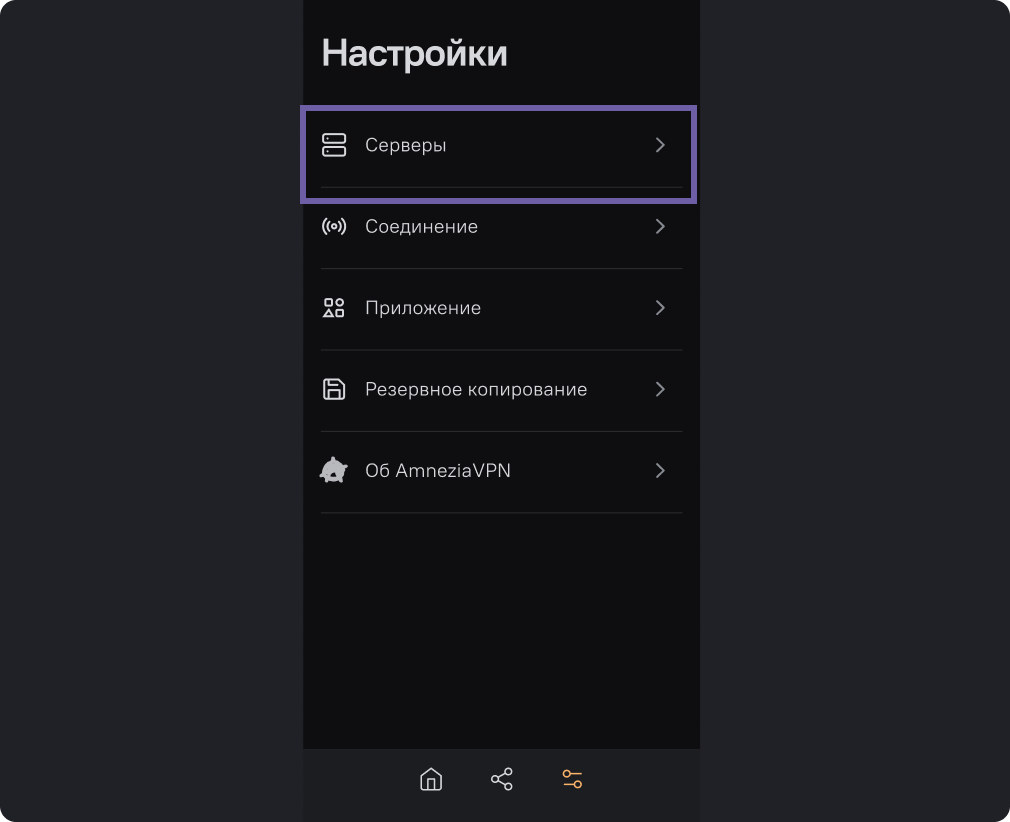
Task: Open the Серверы menu entry
Action: (501, 147)
